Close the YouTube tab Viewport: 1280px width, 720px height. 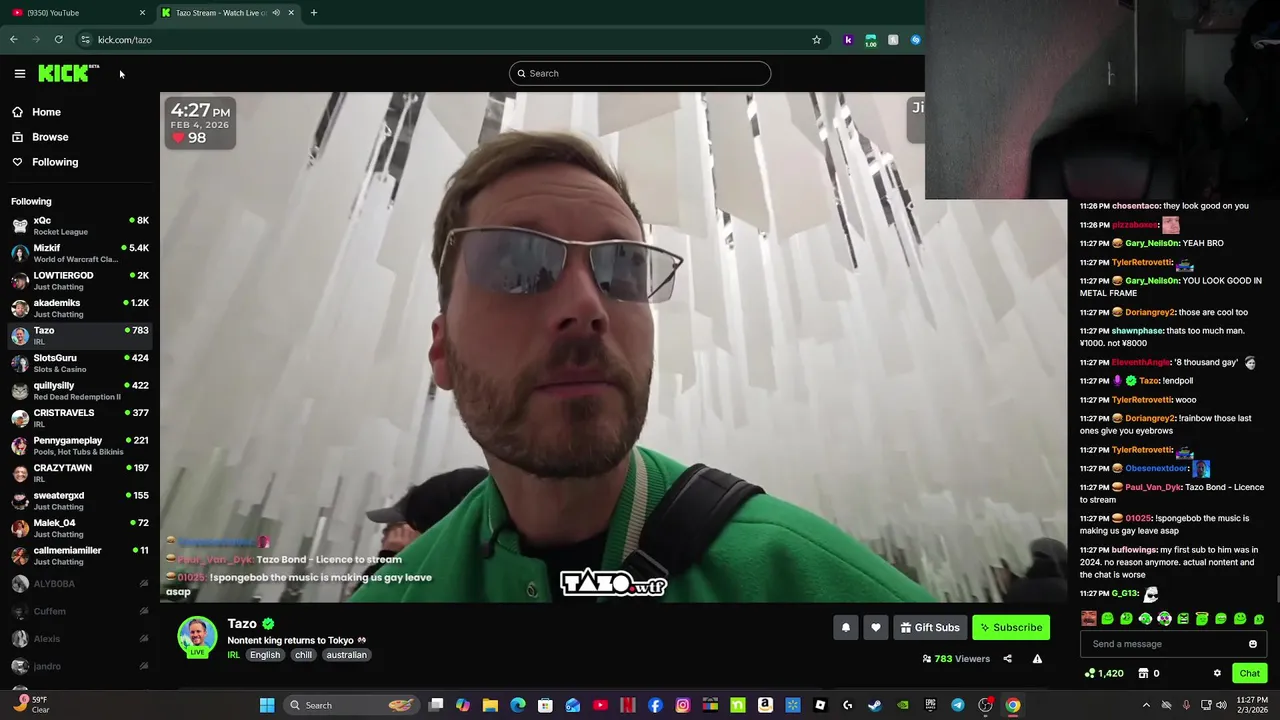coord(142,12)
